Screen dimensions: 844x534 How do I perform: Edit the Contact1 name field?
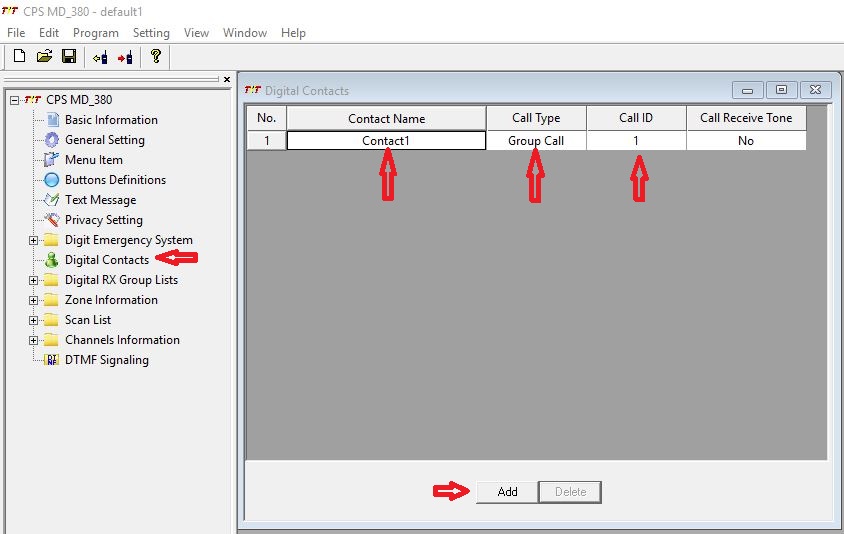point(386,140)
